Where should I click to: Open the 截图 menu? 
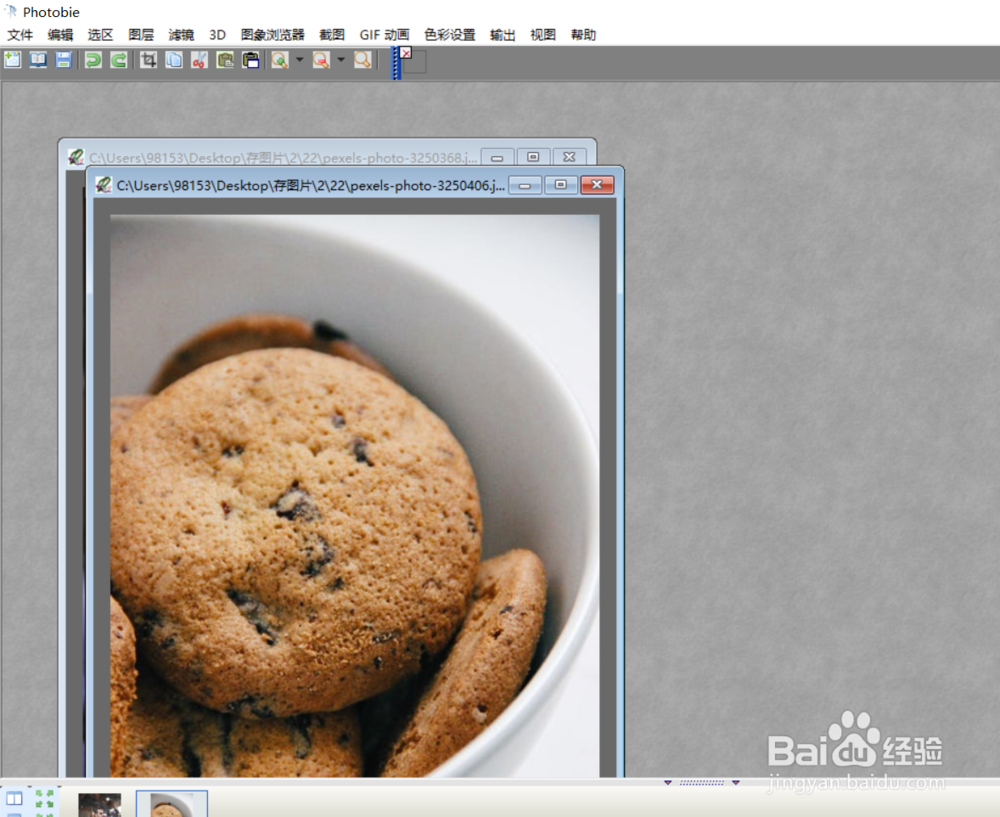pos(332,34)
